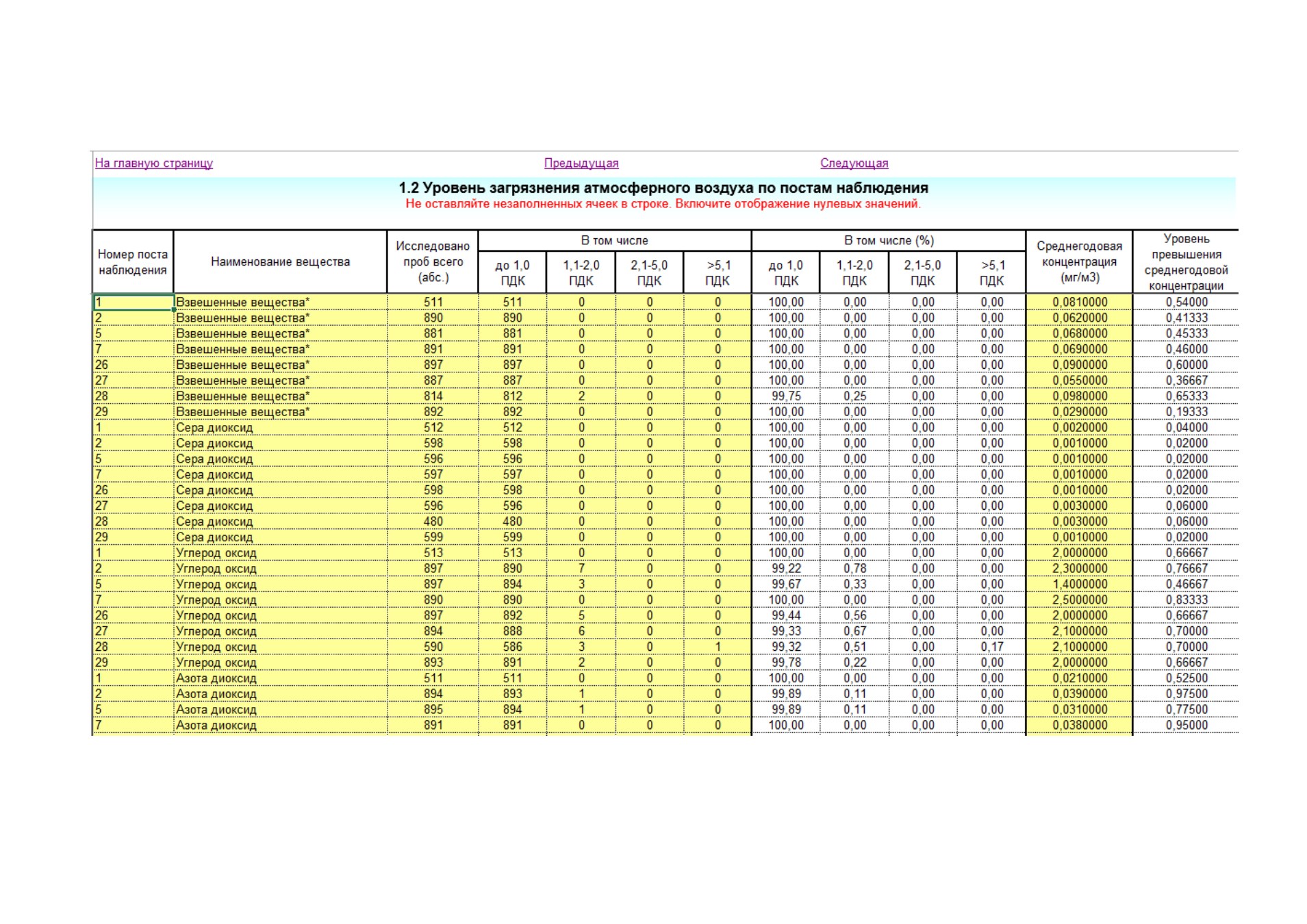Viewport: 1307px width, 924px height.
Task: Select the red warning note under the table title
Action: pos(663,204)
